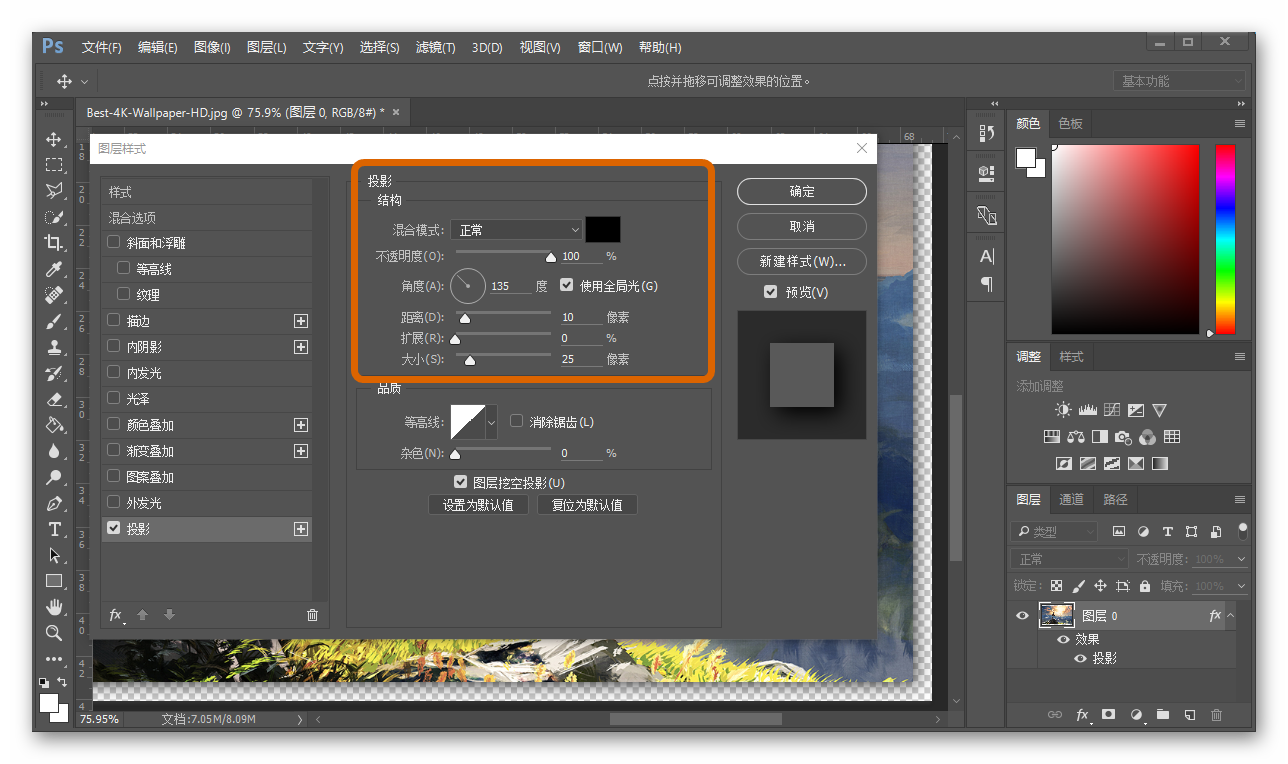
Task: Click the fx icon in Layer Style dialog bottom
Action: click(x=116, y=615)
